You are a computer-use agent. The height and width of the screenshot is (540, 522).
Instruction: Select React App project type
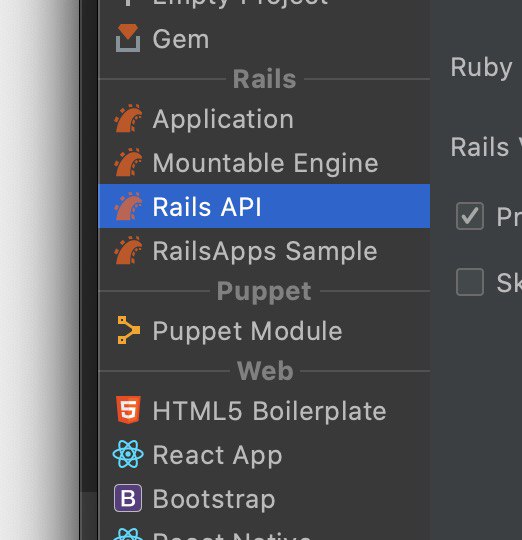point(264,455)
